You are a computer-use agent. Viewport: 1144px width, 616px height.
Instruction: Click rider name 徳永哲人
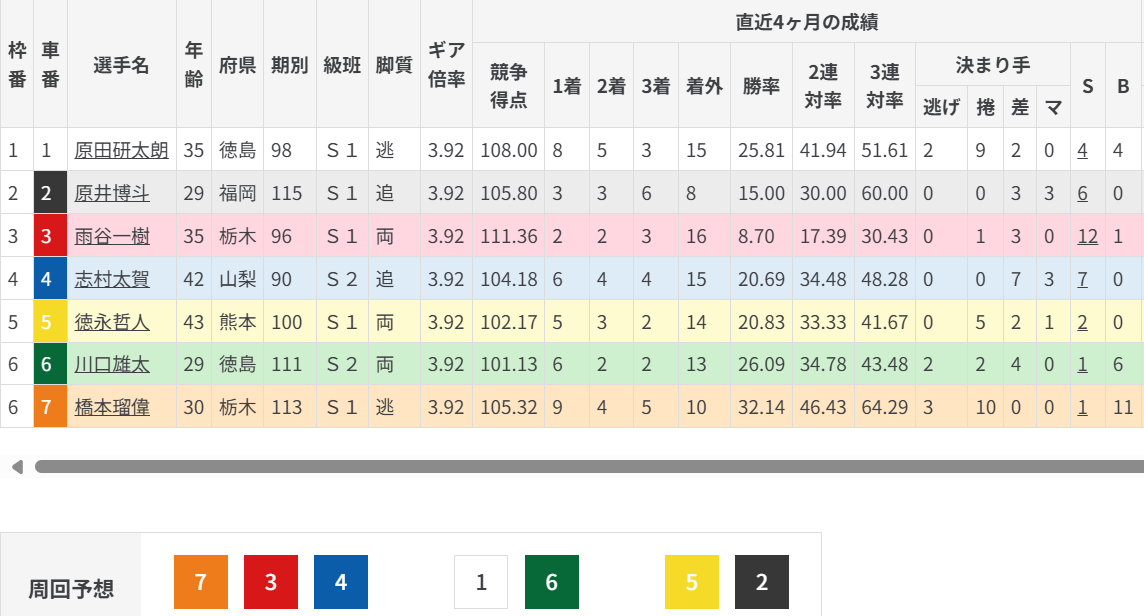[112, 322]
